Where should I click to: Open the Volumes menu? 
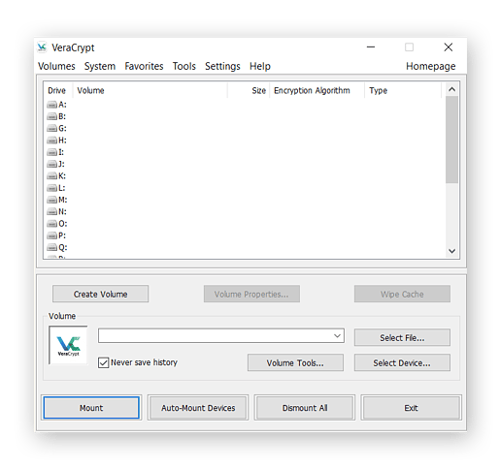[57, 66]
